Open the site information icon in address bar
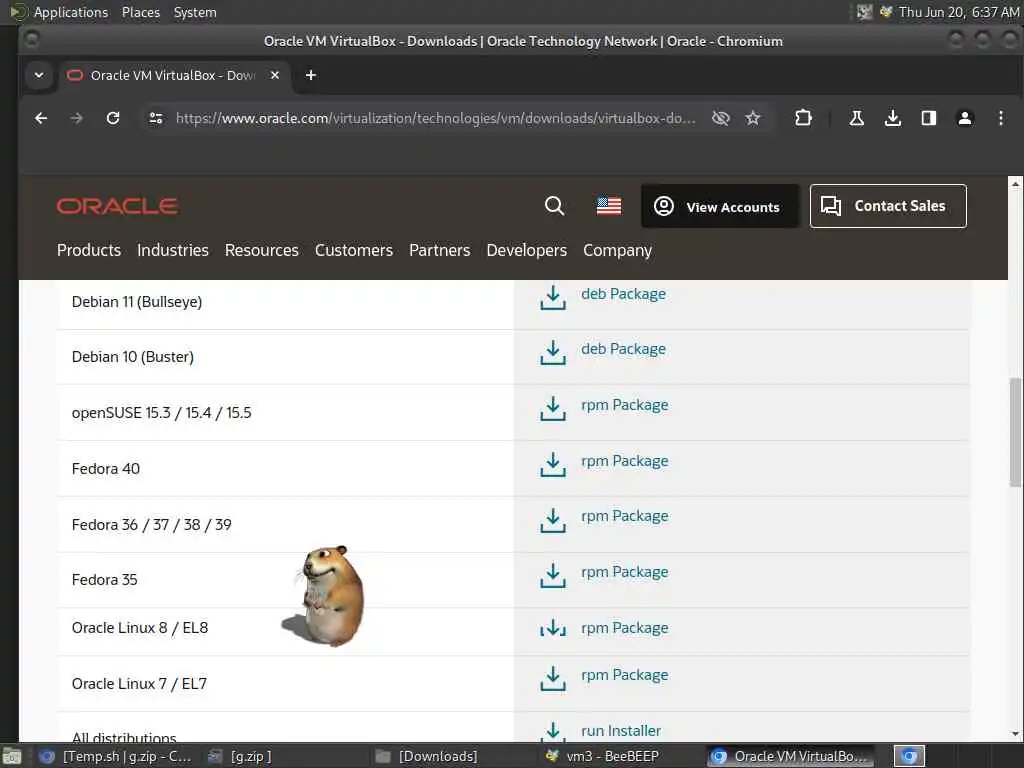Viewport: 1024px width, 768px height. coord(156,118)
